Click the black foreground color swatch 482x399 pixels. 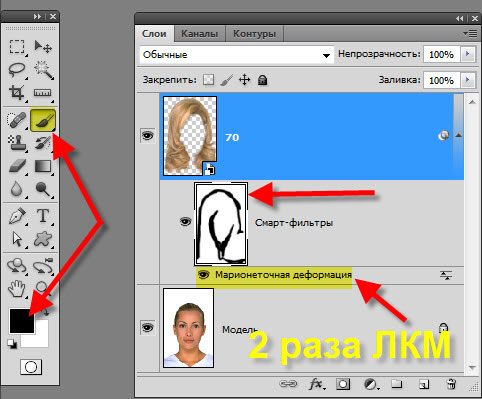(22, 321)
